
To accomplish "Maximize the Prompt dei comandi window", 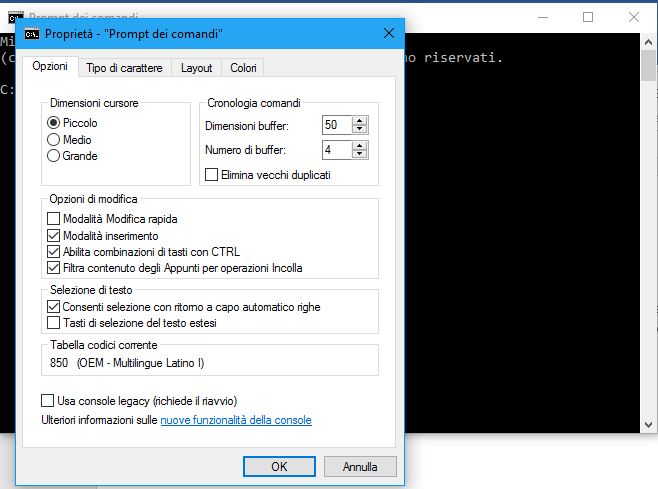I will coord(588,16).
